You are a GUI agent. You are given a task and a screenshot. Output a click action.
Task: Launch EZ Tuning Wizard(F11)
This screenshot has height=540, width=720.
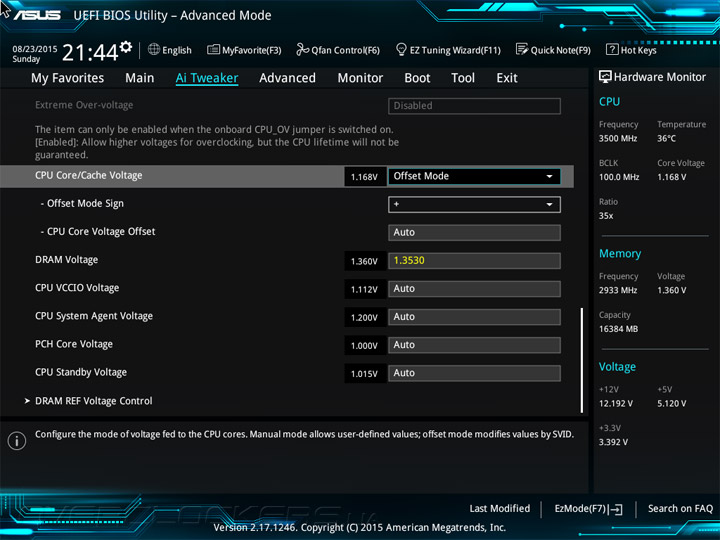tap(448, 50)
